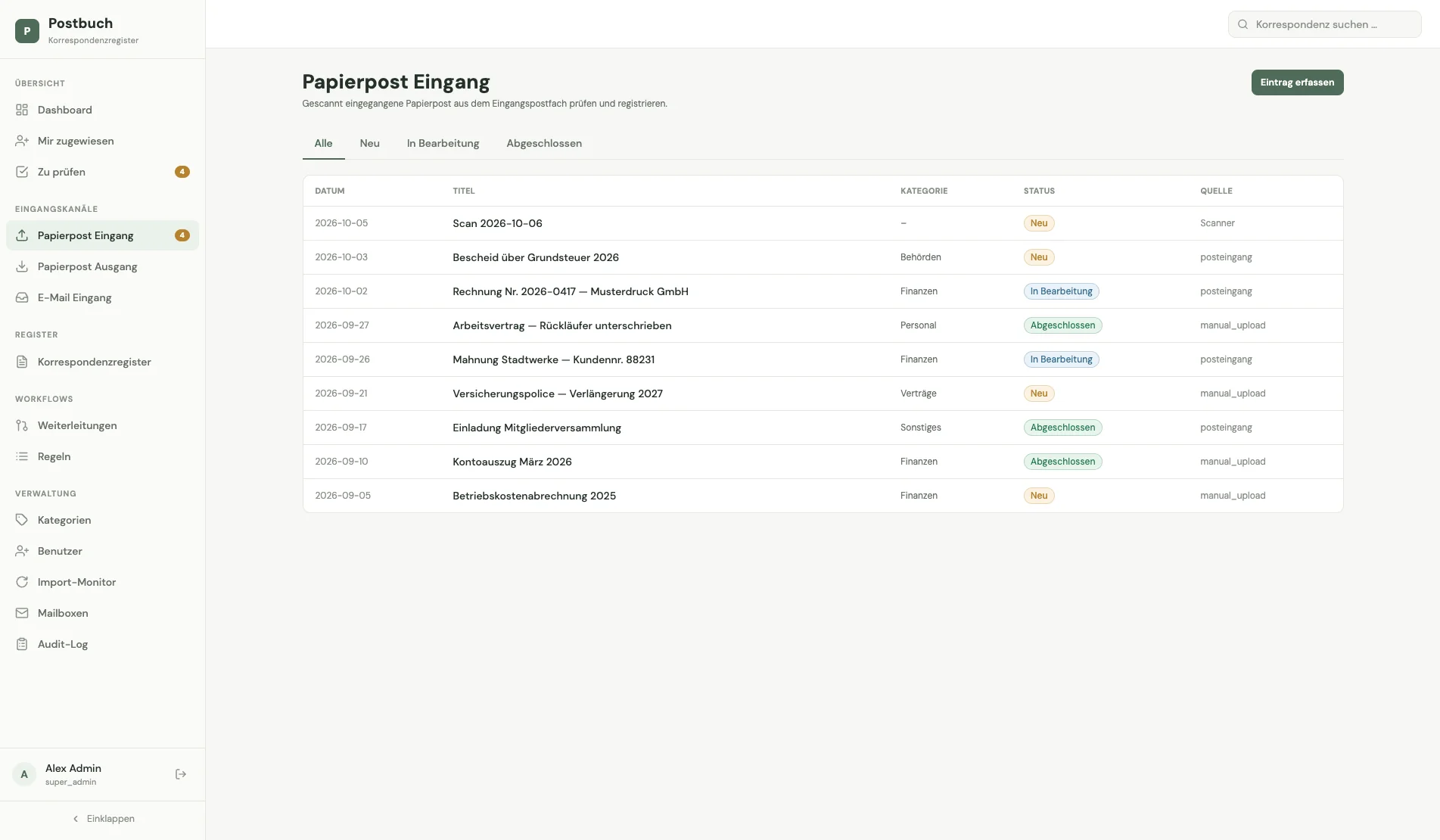This screenshot has width=1440, height=840.
Task: Click the Papierpost Eingang upload icon
Action: point(22,235)
